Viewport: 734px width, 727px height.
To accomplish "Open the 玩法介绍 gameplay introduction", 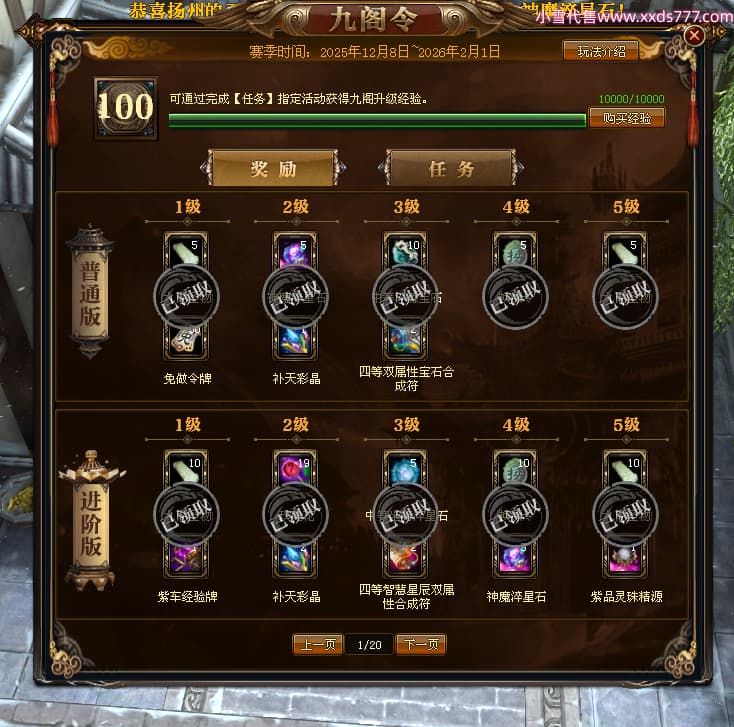I will (x=601, y=51).
